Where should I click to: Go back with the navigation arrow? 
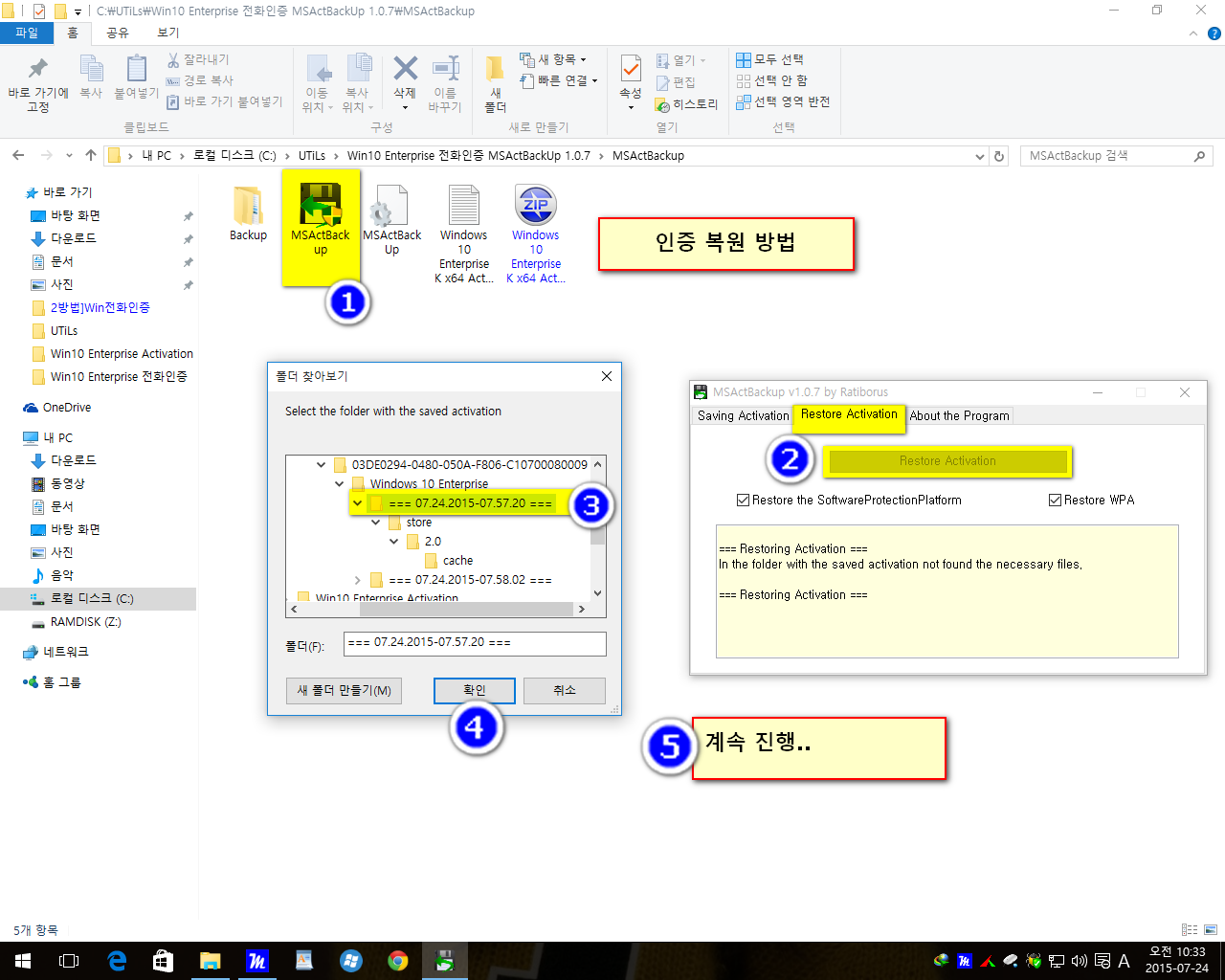[x=18, y=155]
